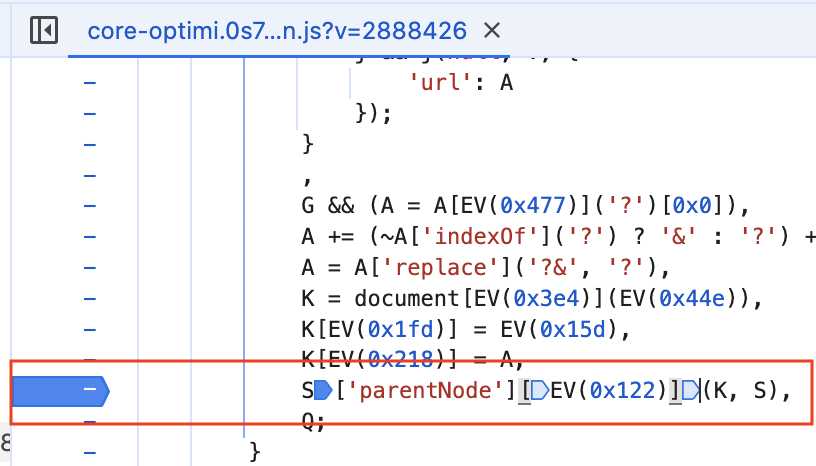Click the filled inline breakpoint after S
816x466 pixels.
[x=322, y=391]
